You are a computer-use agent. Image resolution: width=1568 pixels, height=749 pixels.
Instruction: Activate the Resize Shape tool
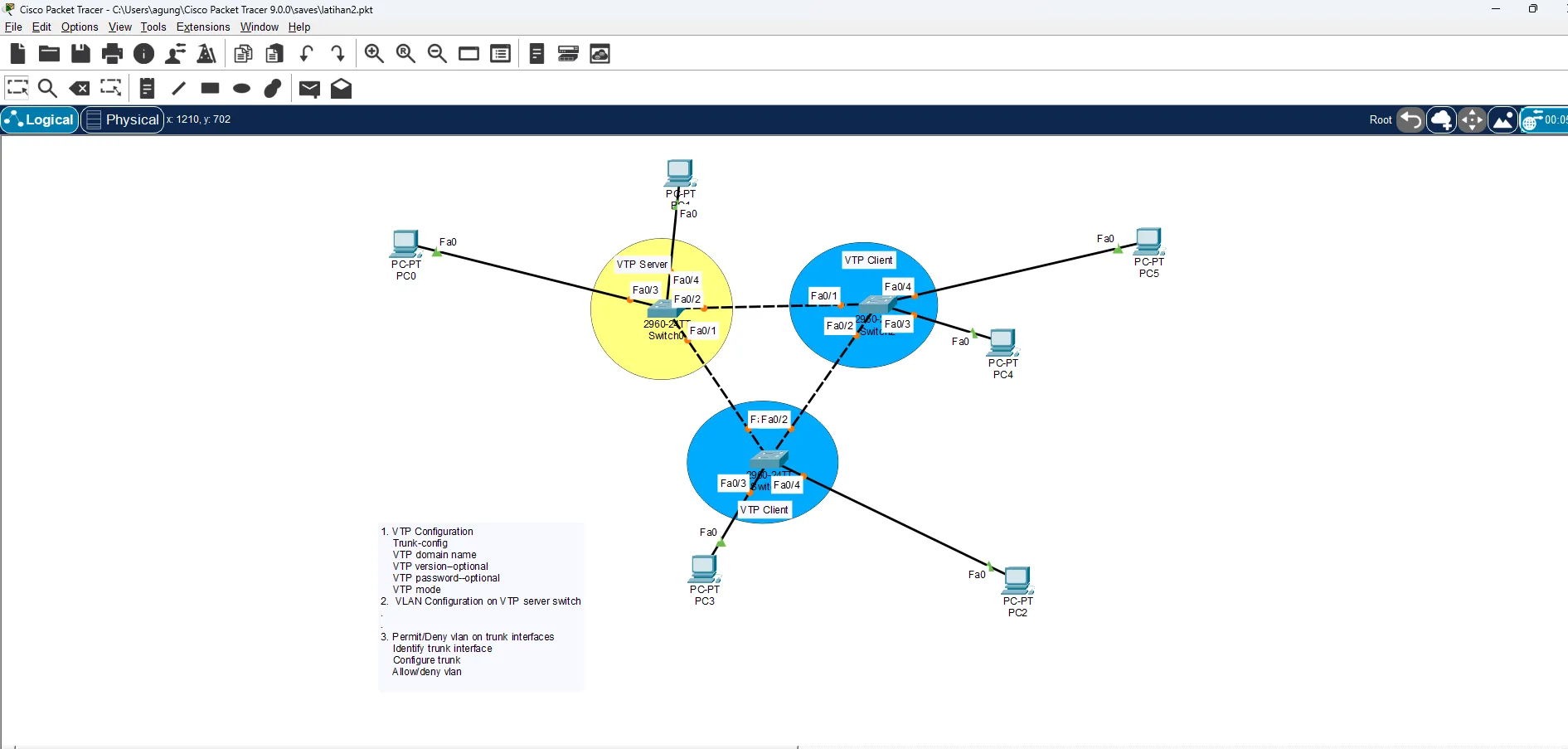(x=111, y=88)
